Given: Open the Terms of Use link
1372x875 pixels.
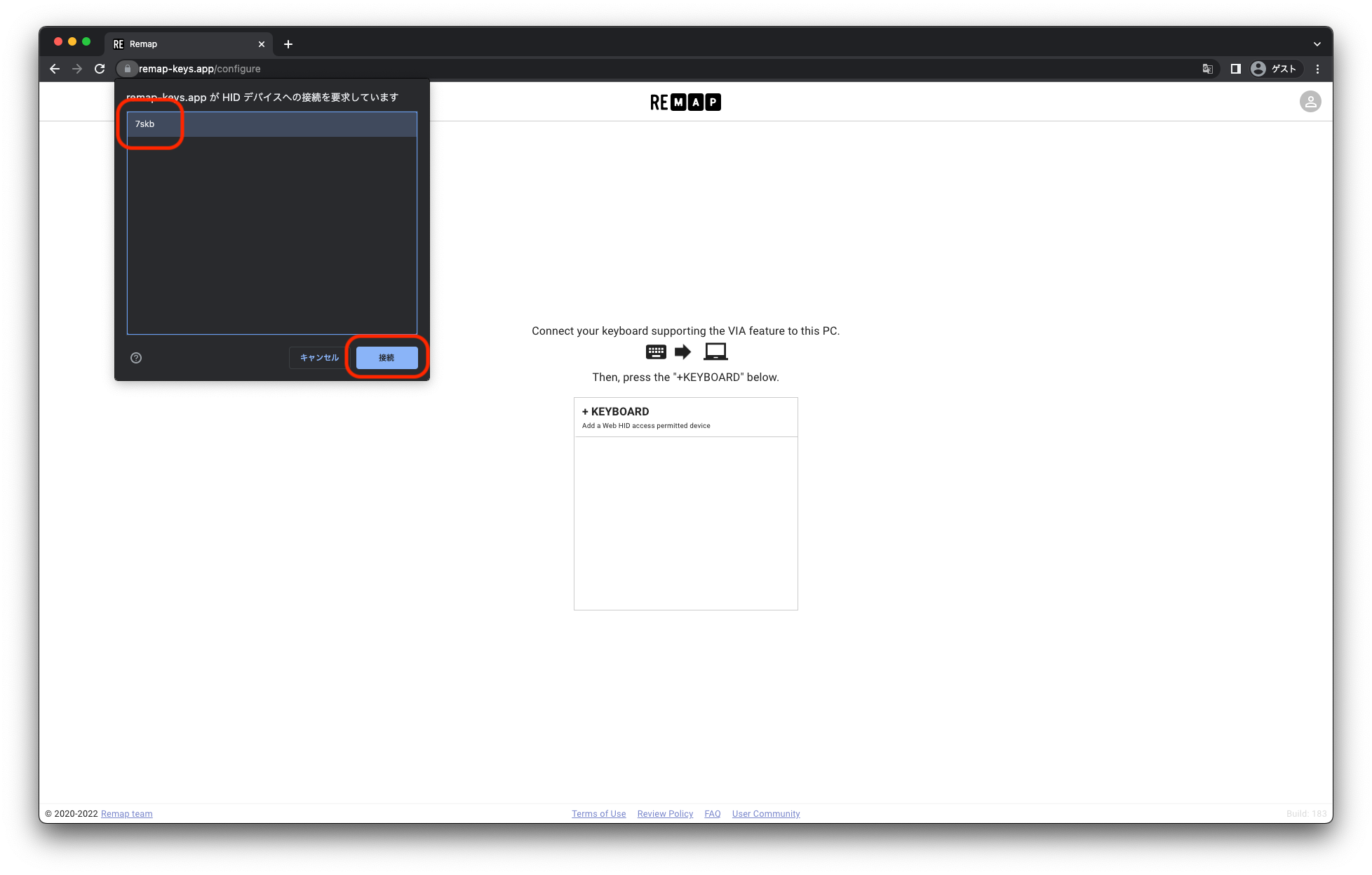Looking at the screenshot, I should (x=598, y=814).
